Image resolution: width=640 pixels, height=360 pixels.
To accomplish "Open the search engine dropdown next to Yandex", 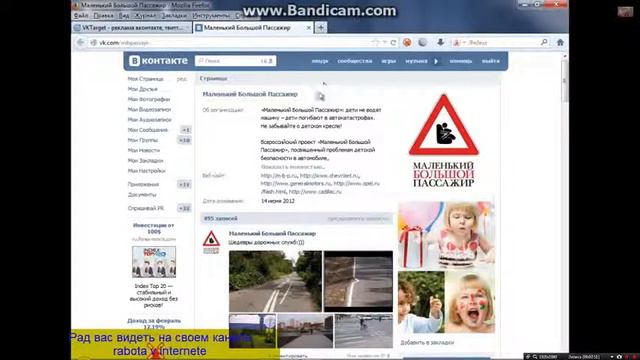I will (x=464, y=42).
